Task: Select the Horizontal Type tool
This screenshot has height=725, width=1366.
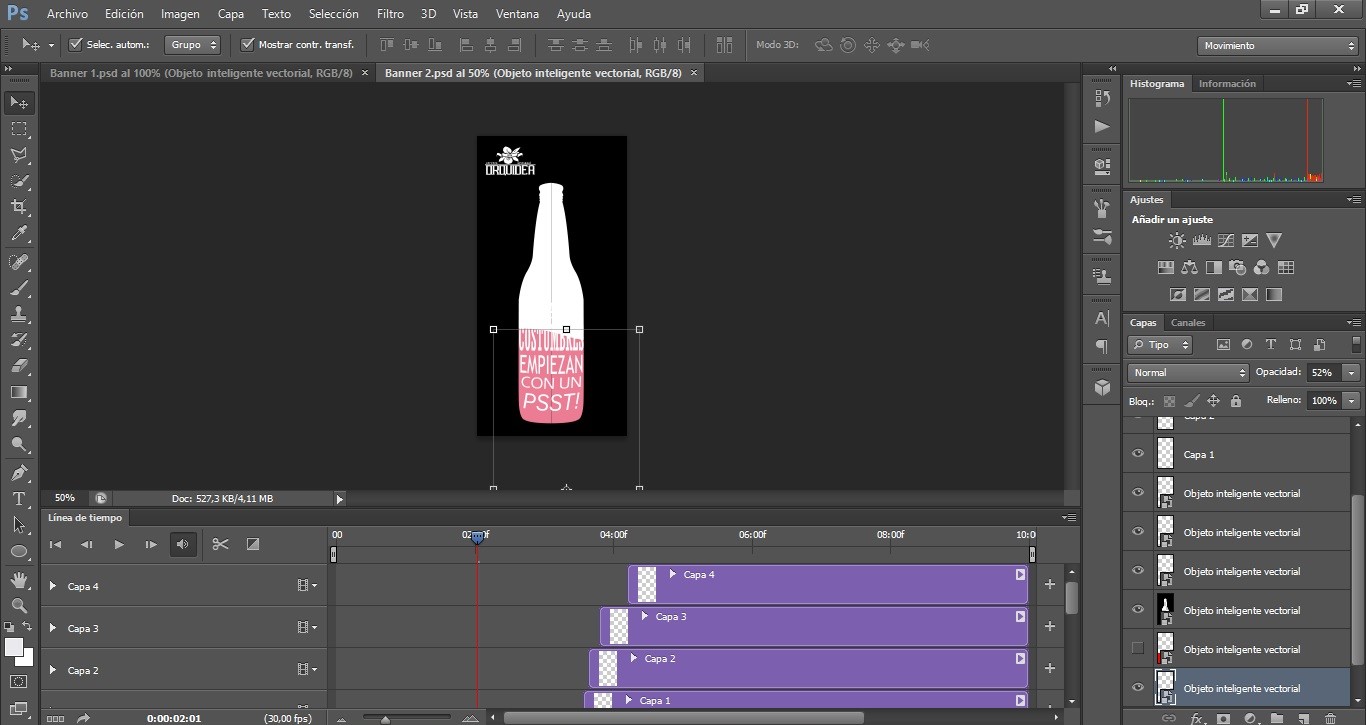Action: coord(19,498)
